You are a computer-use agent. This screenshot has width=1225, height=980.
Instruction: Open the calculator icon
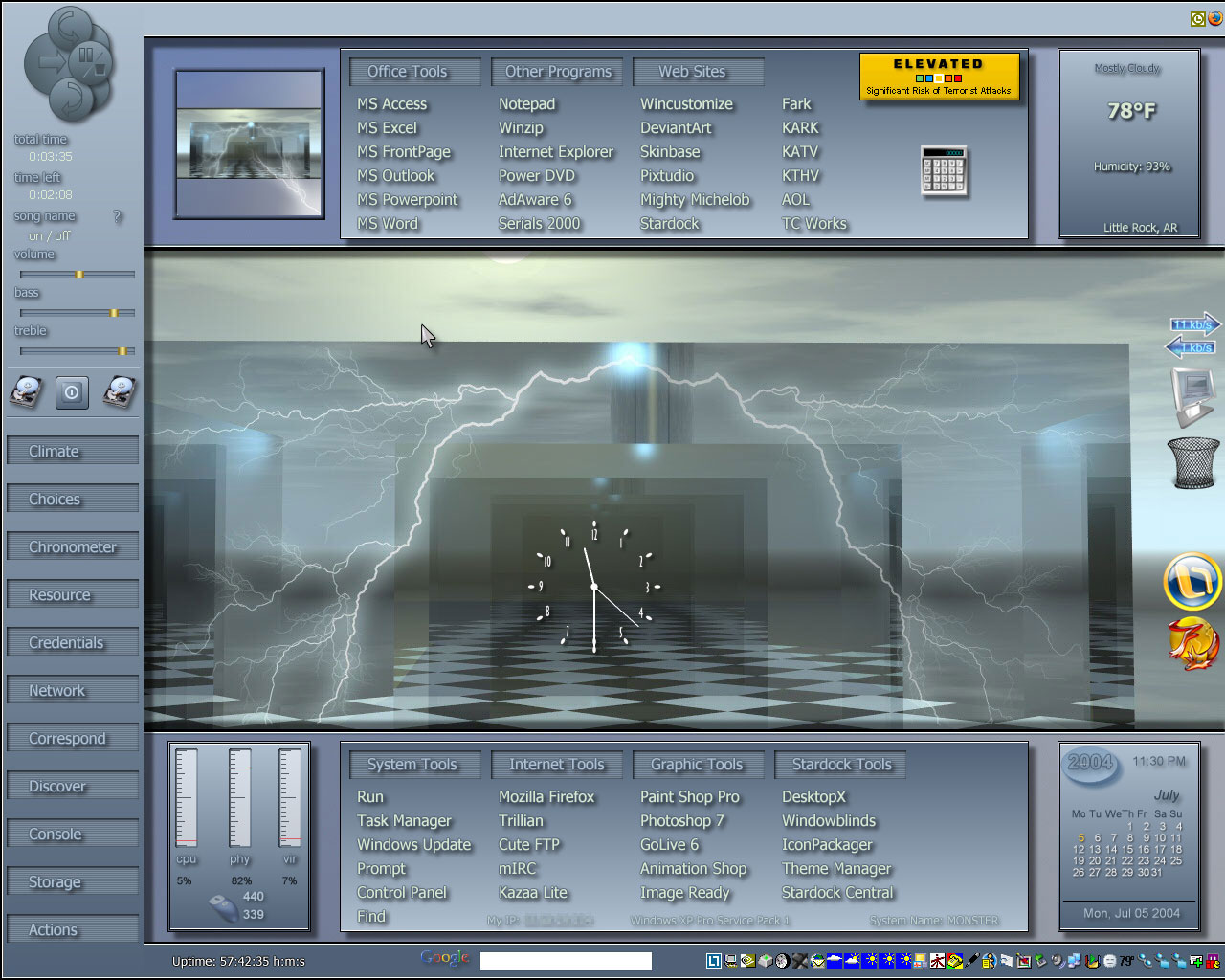pyautogui.click(x=944, y=171)
